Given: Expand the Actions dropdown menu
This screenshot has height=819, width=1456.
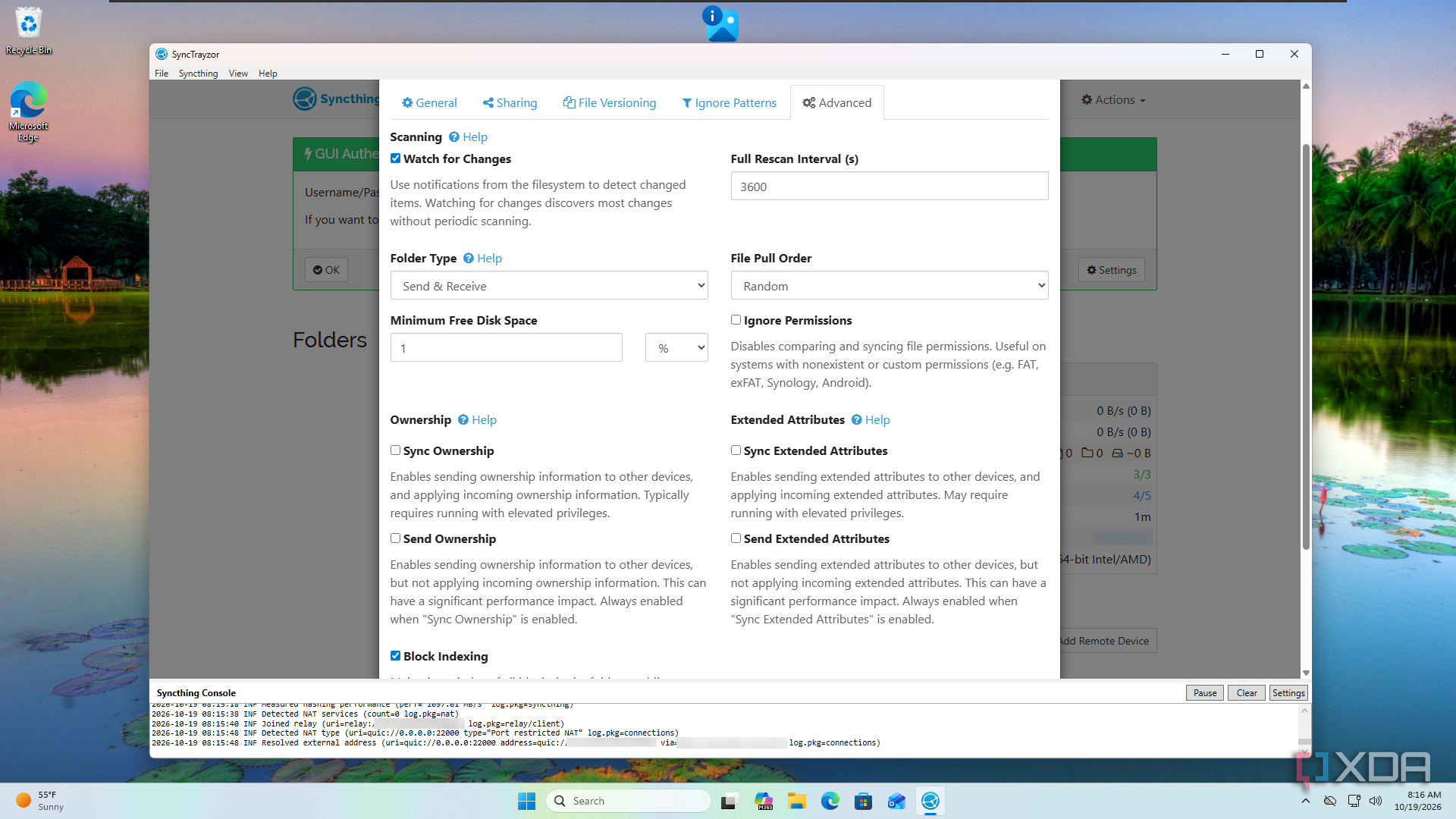Looking at the screenshot, I should pos(1113,99).
